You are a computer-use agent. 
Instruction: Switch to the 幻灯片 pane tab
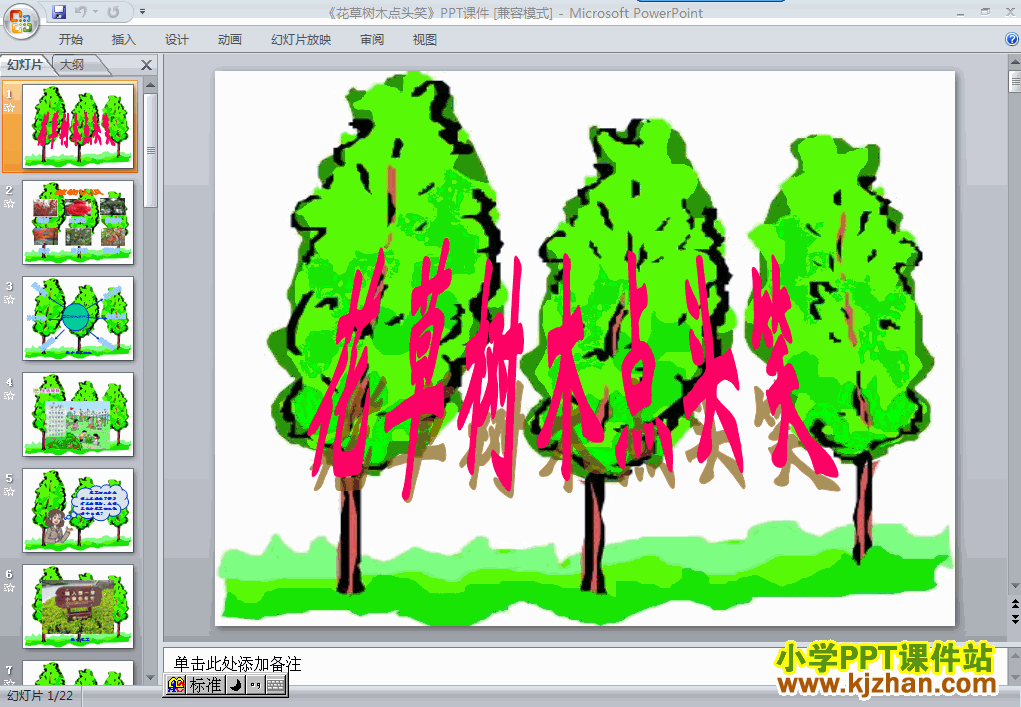coord(25,64)
